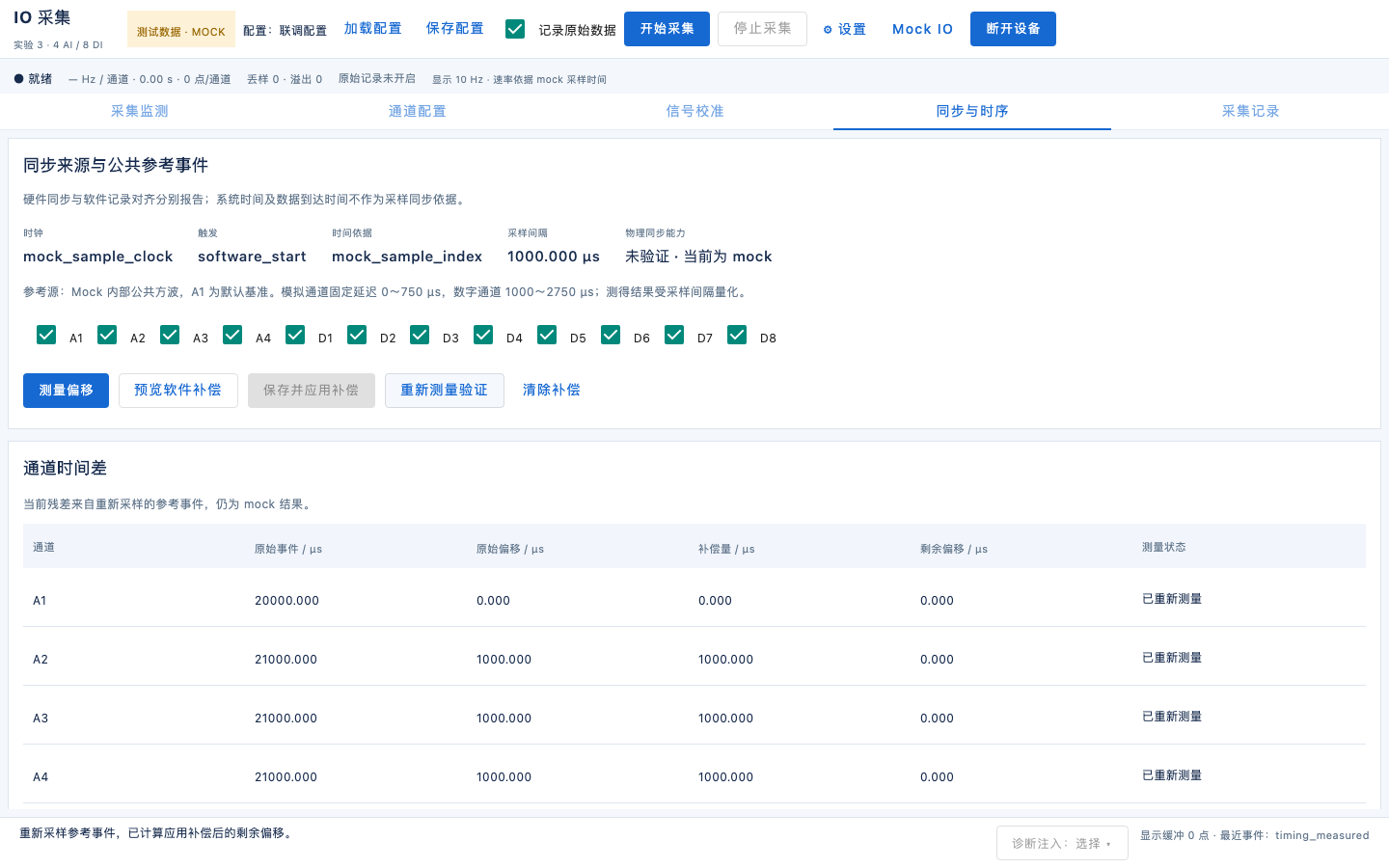Screen dimensions: 1389x868
Task: Click the A1 row 20000.000 cell
Action: 286,600
